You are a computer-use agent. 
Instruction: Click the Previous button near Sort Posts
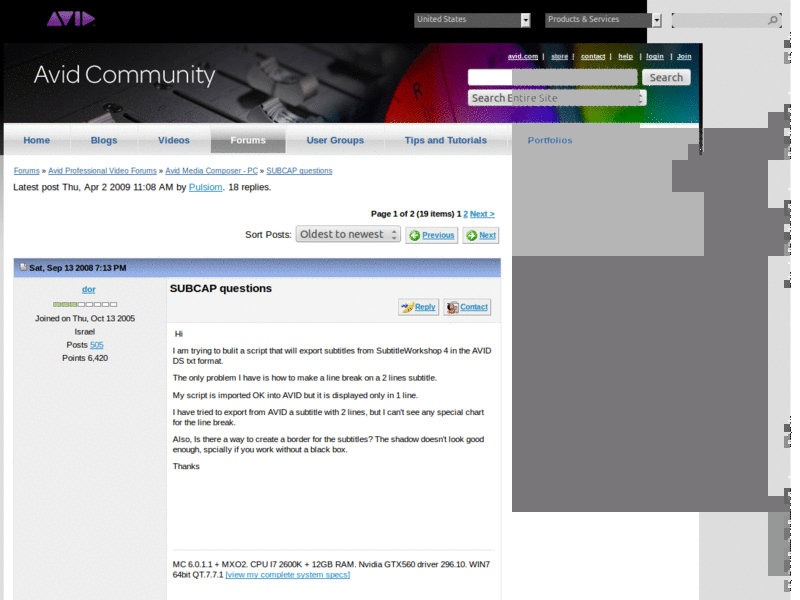[x=432, y=235]
